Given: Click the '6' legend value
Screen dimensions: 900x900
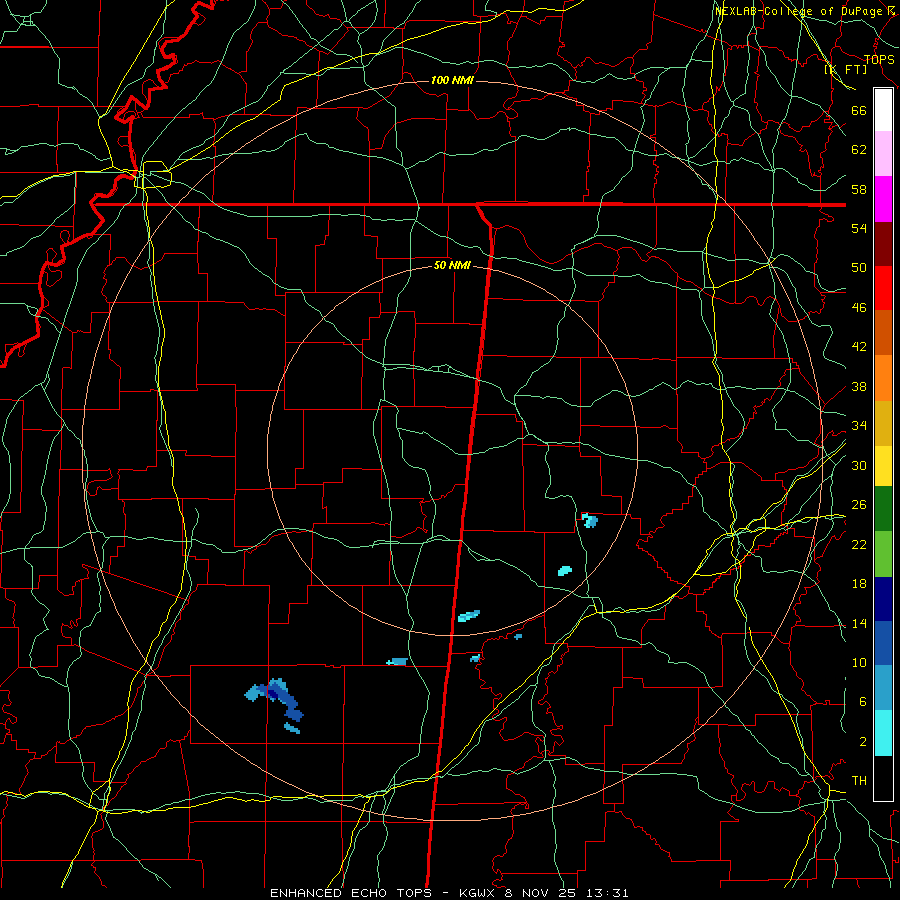Looking at the screenshot, I should click(863, 702).
